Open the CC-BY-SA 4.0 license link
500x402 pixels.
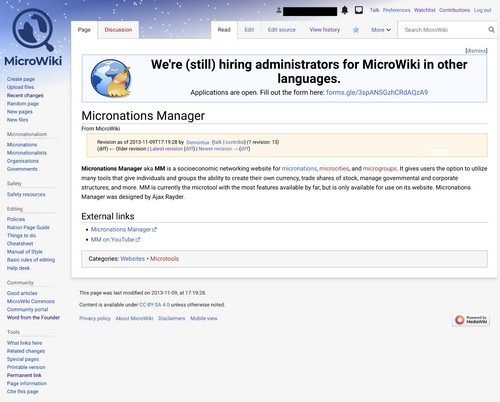tap(154, 305)
